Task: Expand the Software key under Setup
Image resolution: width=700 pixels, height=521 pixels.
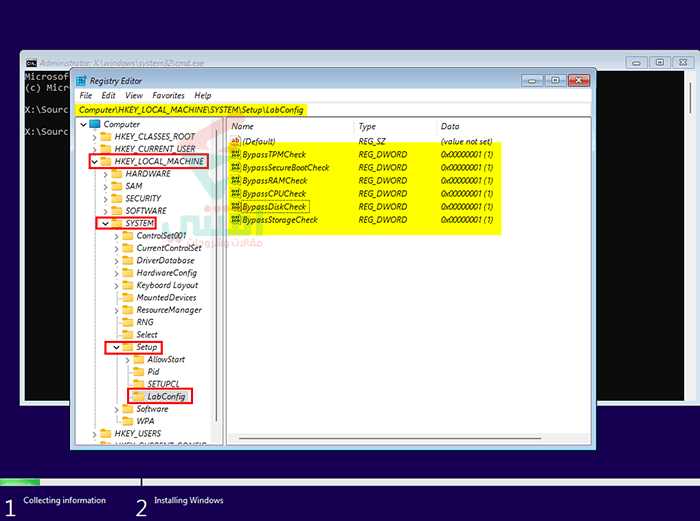Action: coord(117,409)
